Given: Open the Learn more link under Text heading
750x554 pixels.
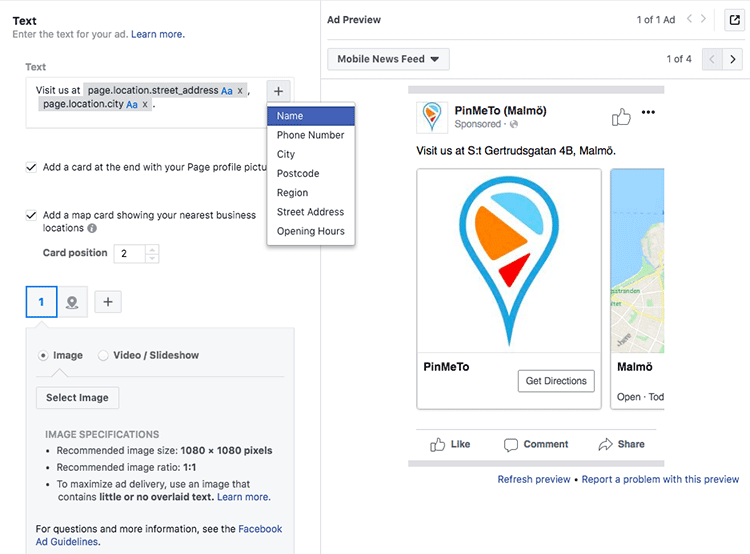Looking at the screenshot, I should [158, 34].
